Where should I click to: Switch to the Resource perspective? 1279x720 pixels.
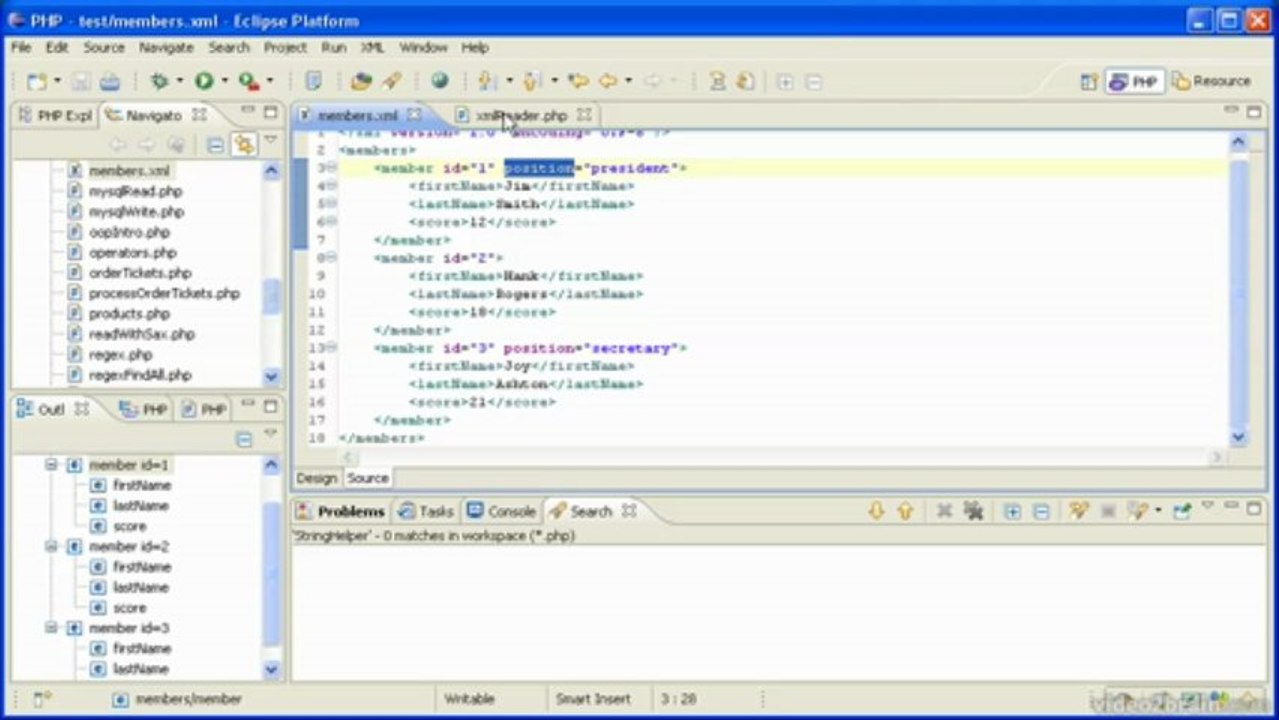tap(1211, 81)
